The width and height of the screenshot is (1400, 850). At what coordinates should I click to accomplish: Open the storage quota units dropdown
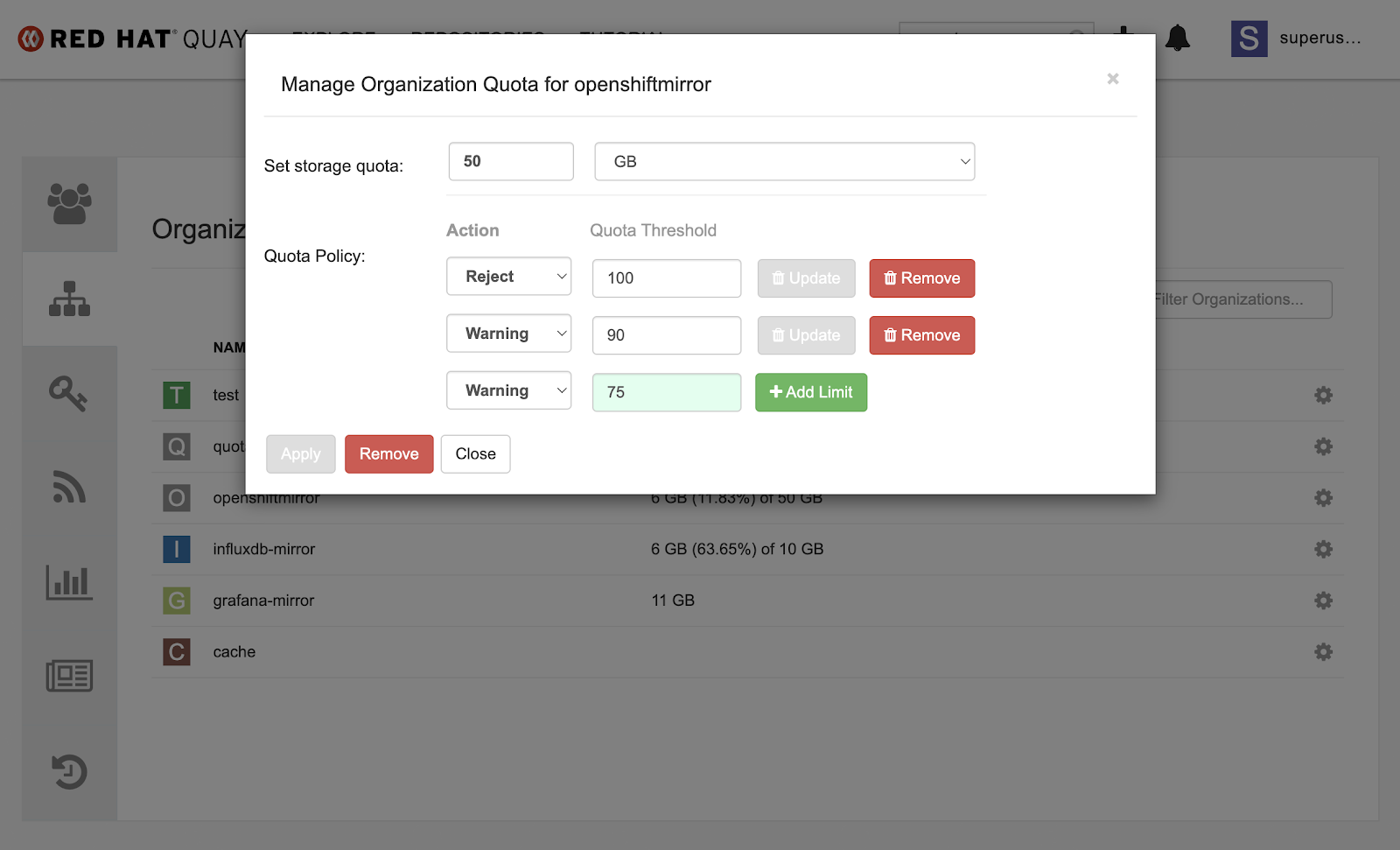(x=784, y=161)
